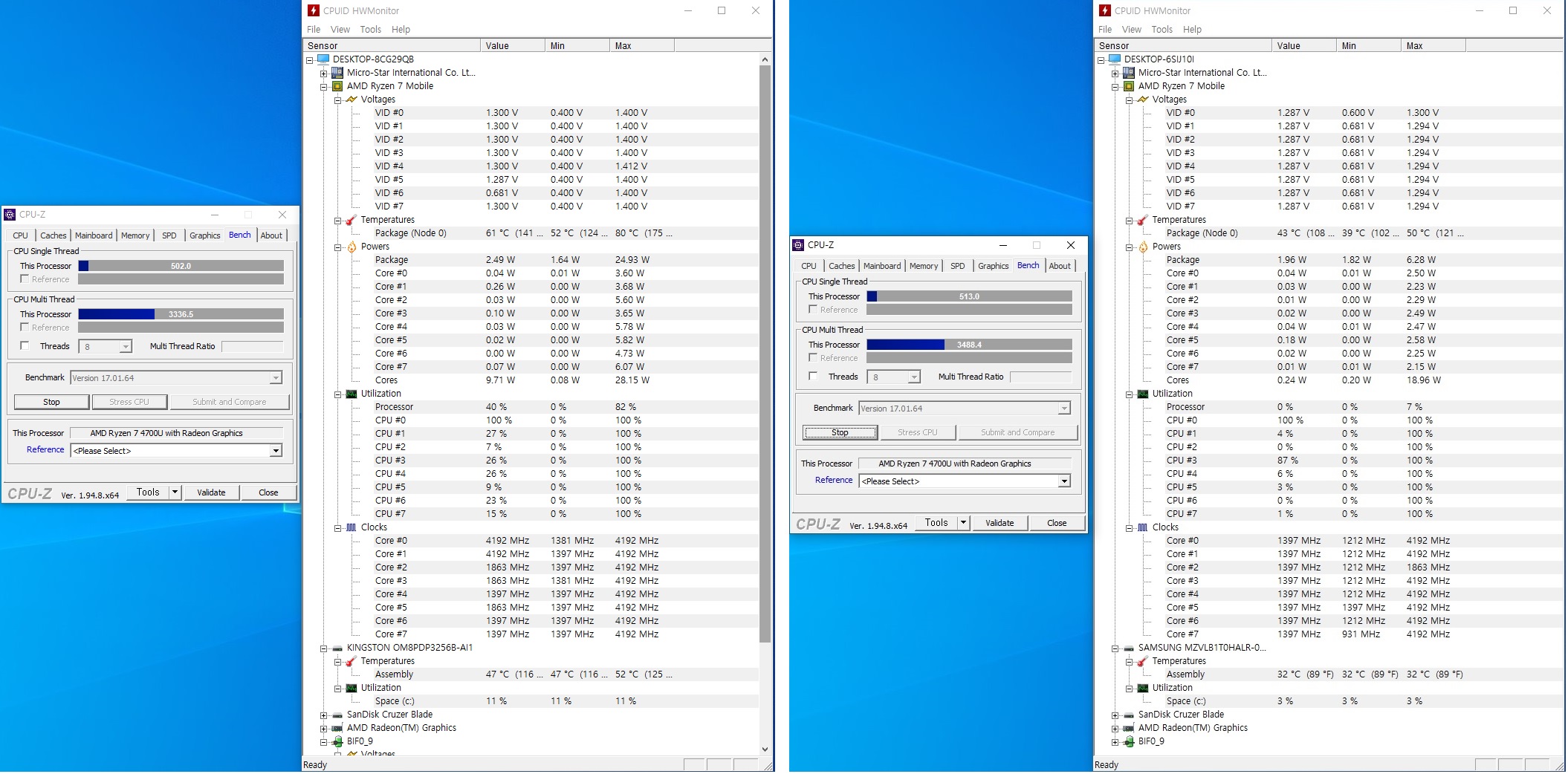Click the SAMSUNG MZVLB1T0HALR drive icon
The image size is (1568, 774).
(x=1129, y=648)
